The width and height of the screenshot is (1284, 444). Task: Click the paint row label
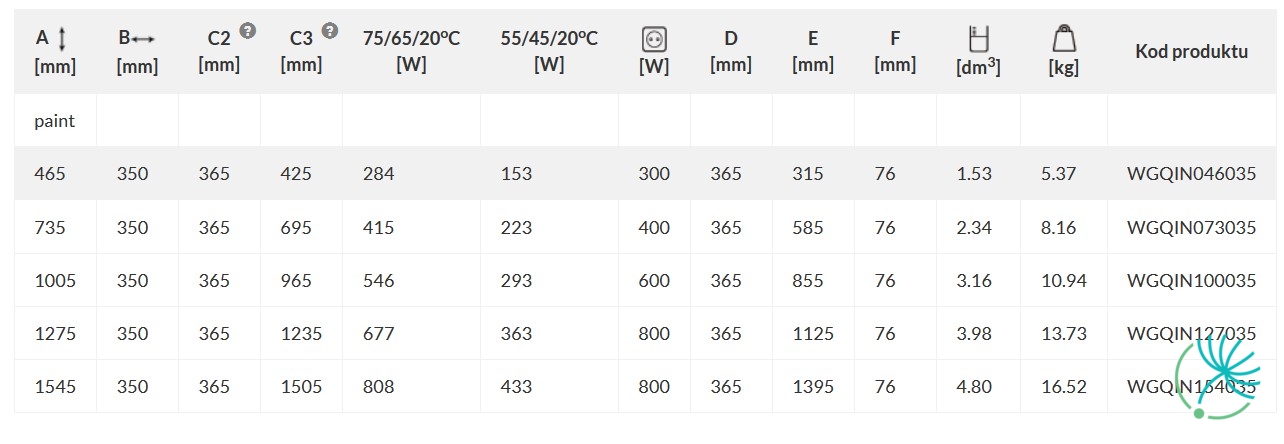(x=54, y=121)
